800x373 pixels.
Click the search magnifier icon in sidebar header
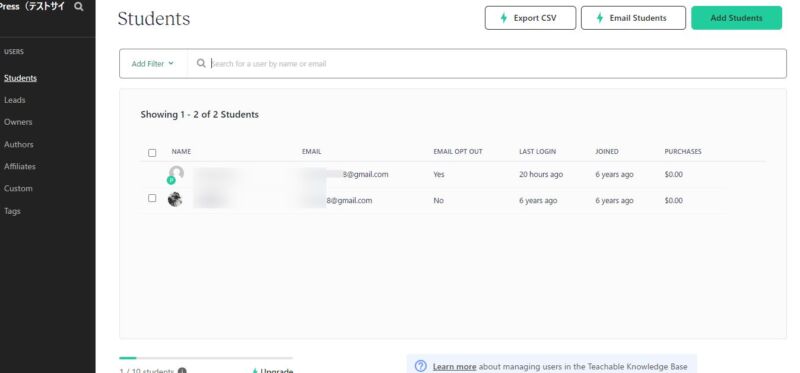[x=79, y=7]
